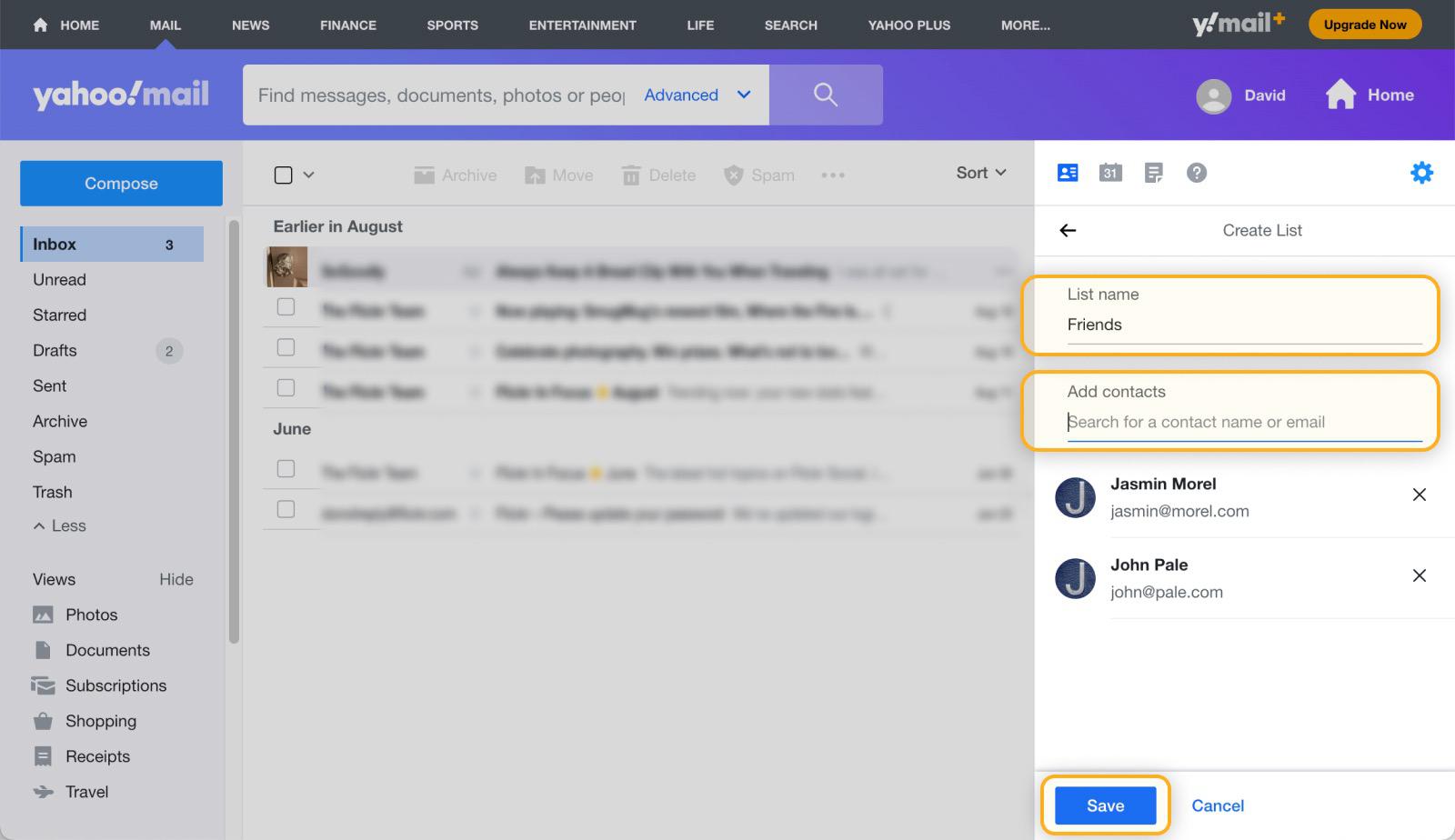The image size is (1455, 840).
Task: Click the Yahoo Mail logo
Action: point(121,95)
